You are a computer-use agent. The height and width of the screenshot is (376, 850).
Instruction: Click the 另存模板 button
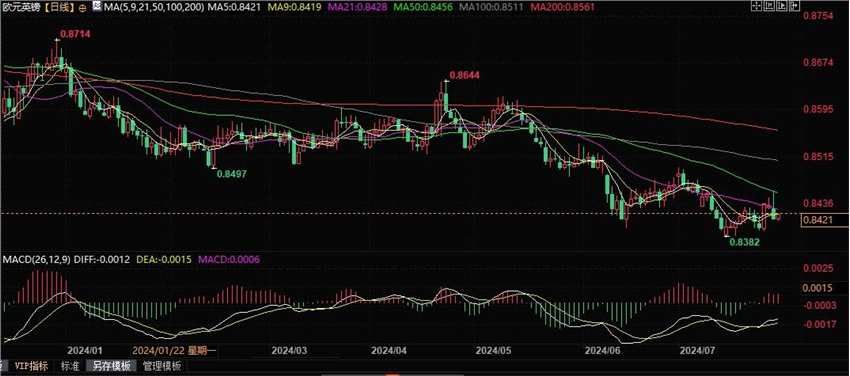click(x=112, y=366)
